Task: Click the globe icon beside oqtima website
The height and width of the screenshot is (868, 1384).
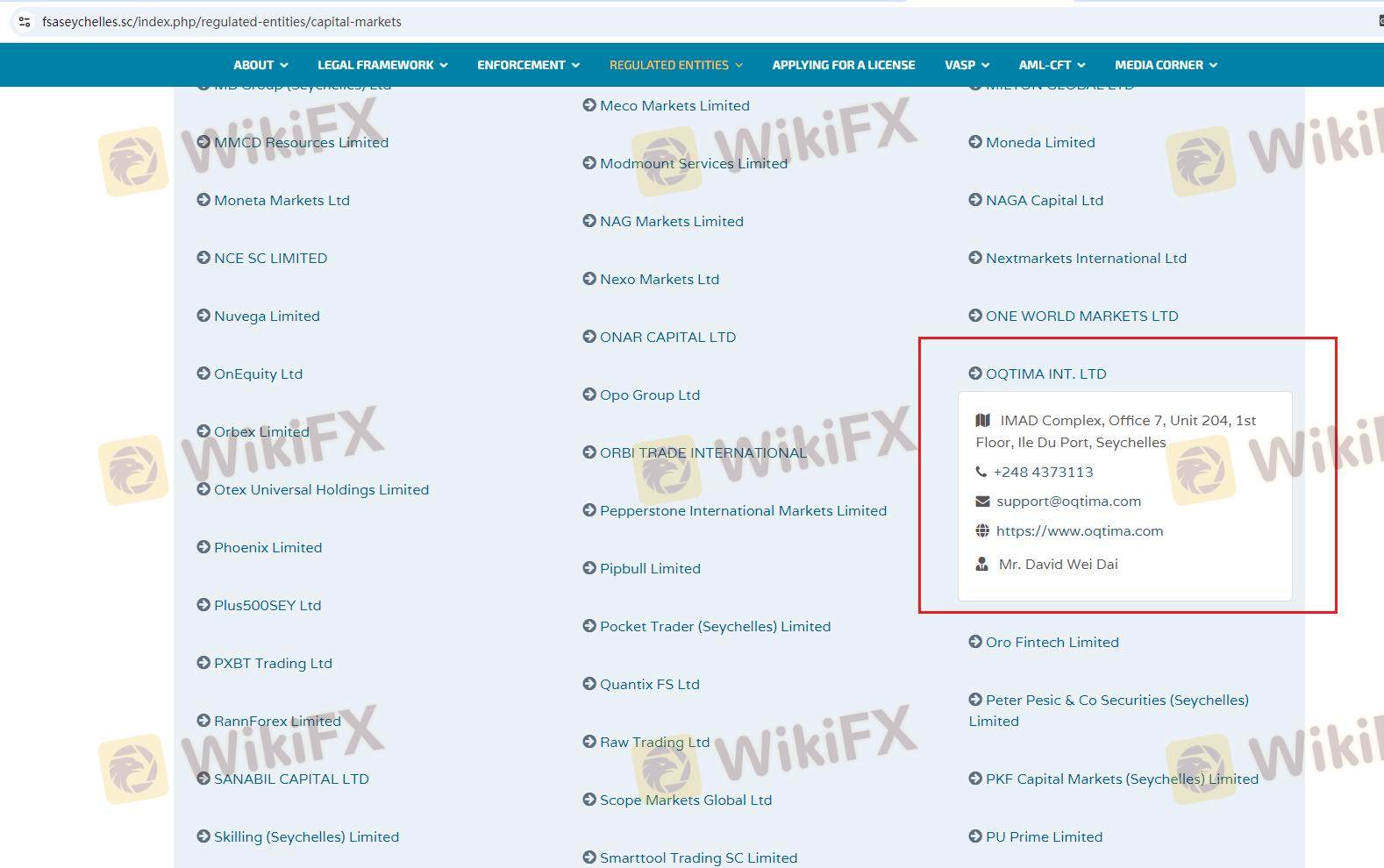Action: pyautogui.click(x=982, y=530)
